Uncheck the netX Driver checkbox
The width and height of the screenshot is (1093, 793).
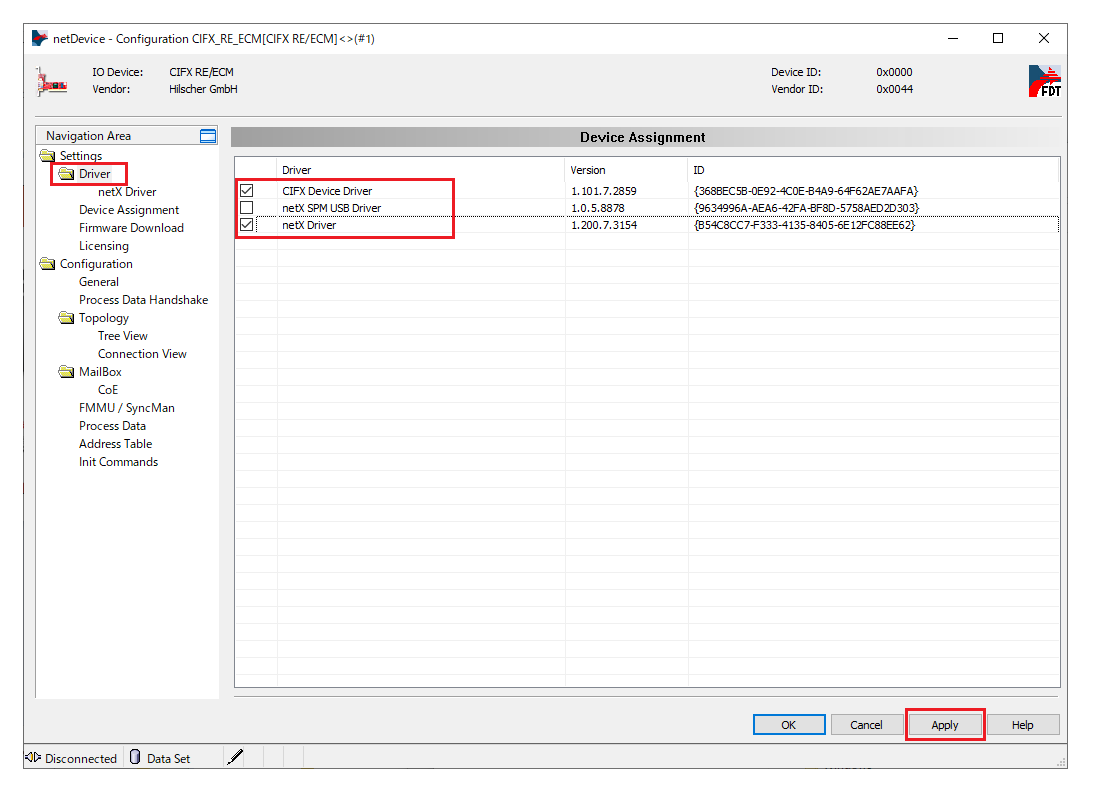pyautogui.click(x=246, y=226)
